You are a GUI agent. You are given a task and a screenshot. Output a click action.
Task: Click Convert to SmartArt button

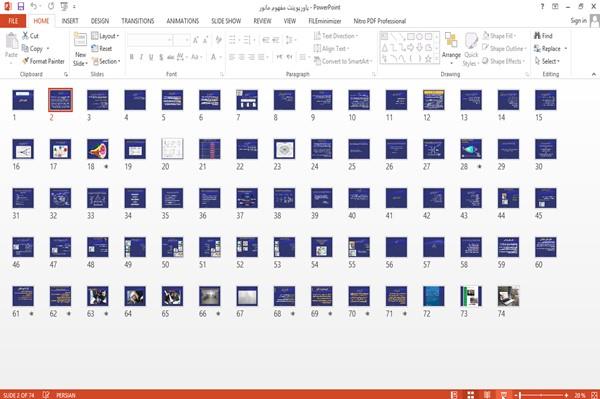(x=342, y=61)
